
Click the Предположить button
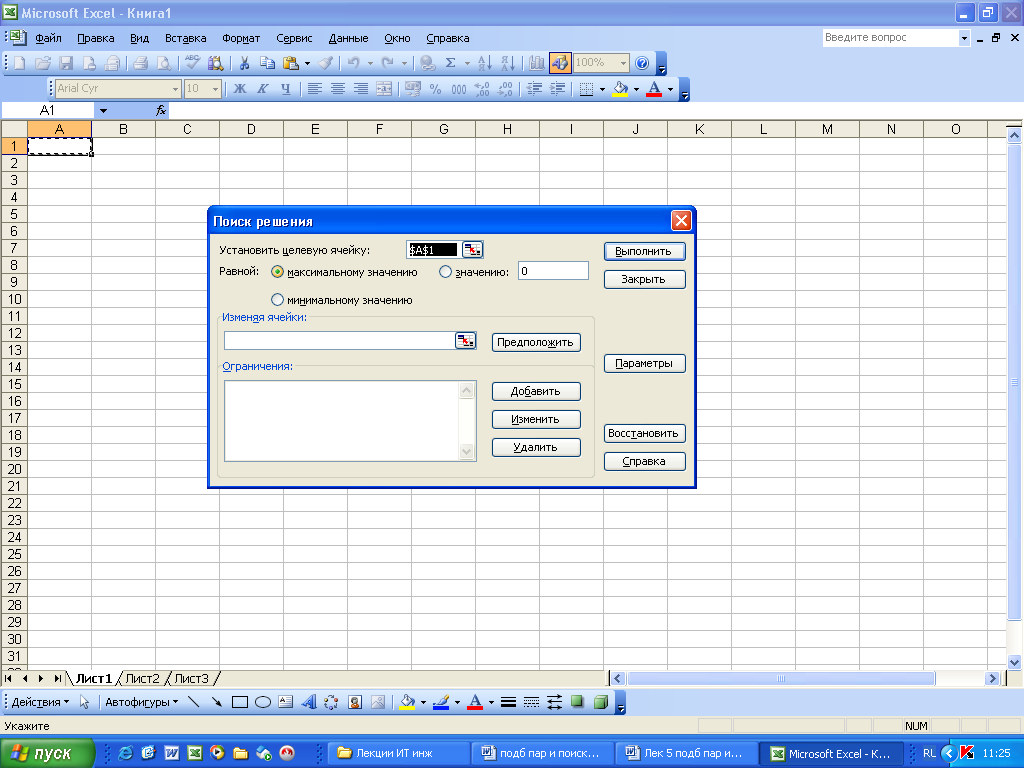[536, 342]
